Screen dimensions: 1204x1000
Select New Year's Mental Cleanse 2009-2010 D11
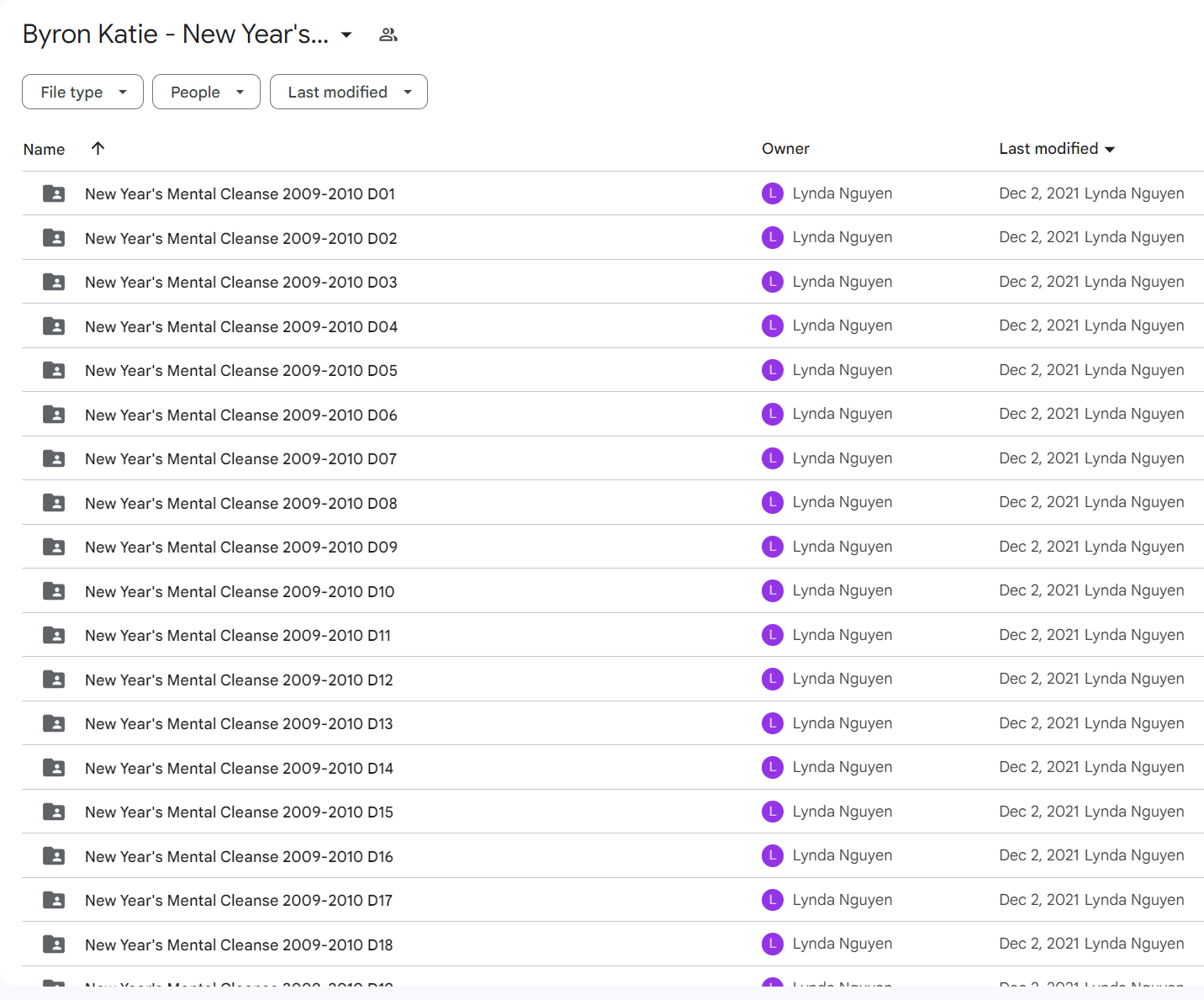point(238,635)
